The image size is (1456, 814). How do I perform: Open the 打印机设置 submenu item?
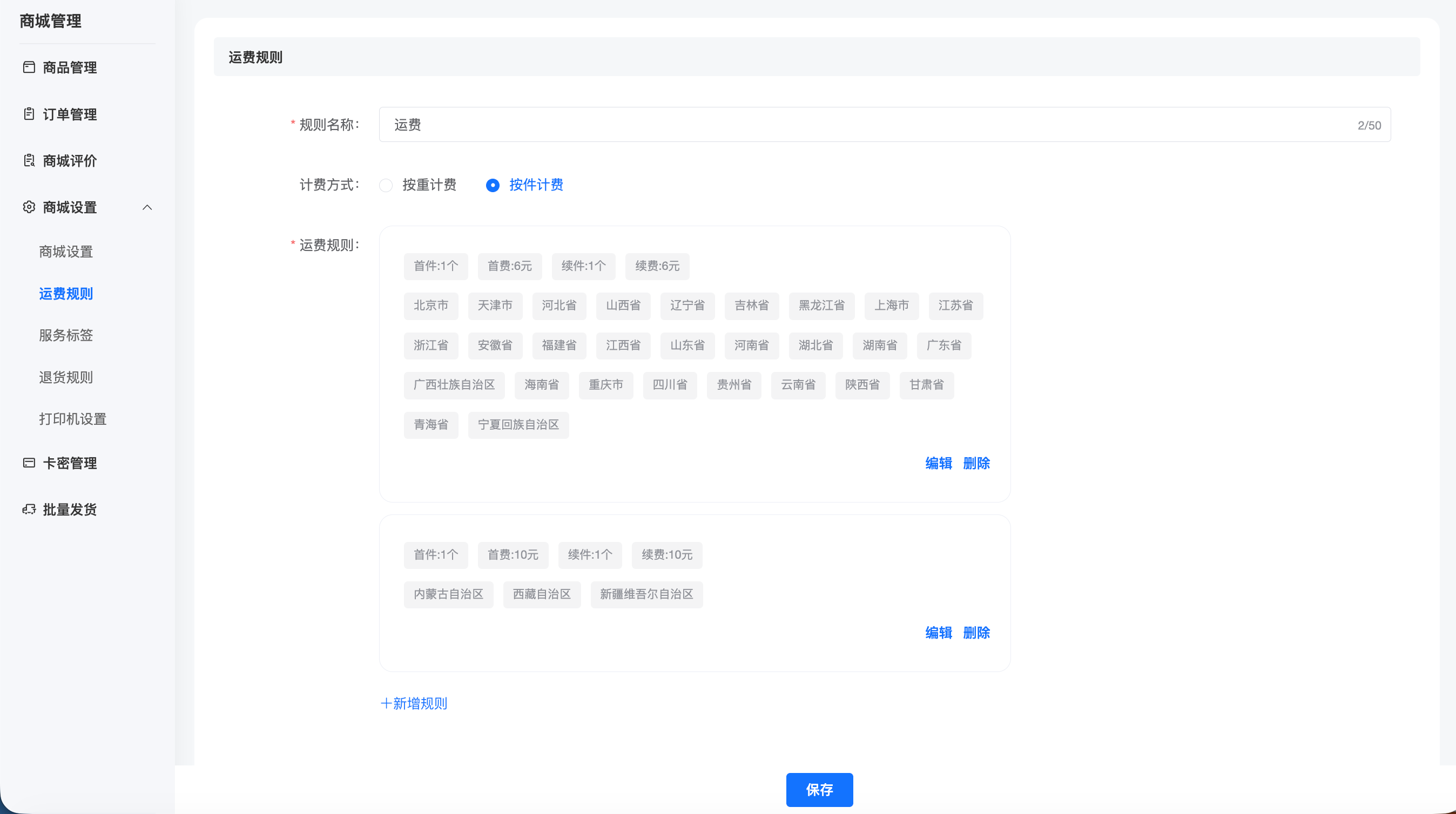point(73,419)
